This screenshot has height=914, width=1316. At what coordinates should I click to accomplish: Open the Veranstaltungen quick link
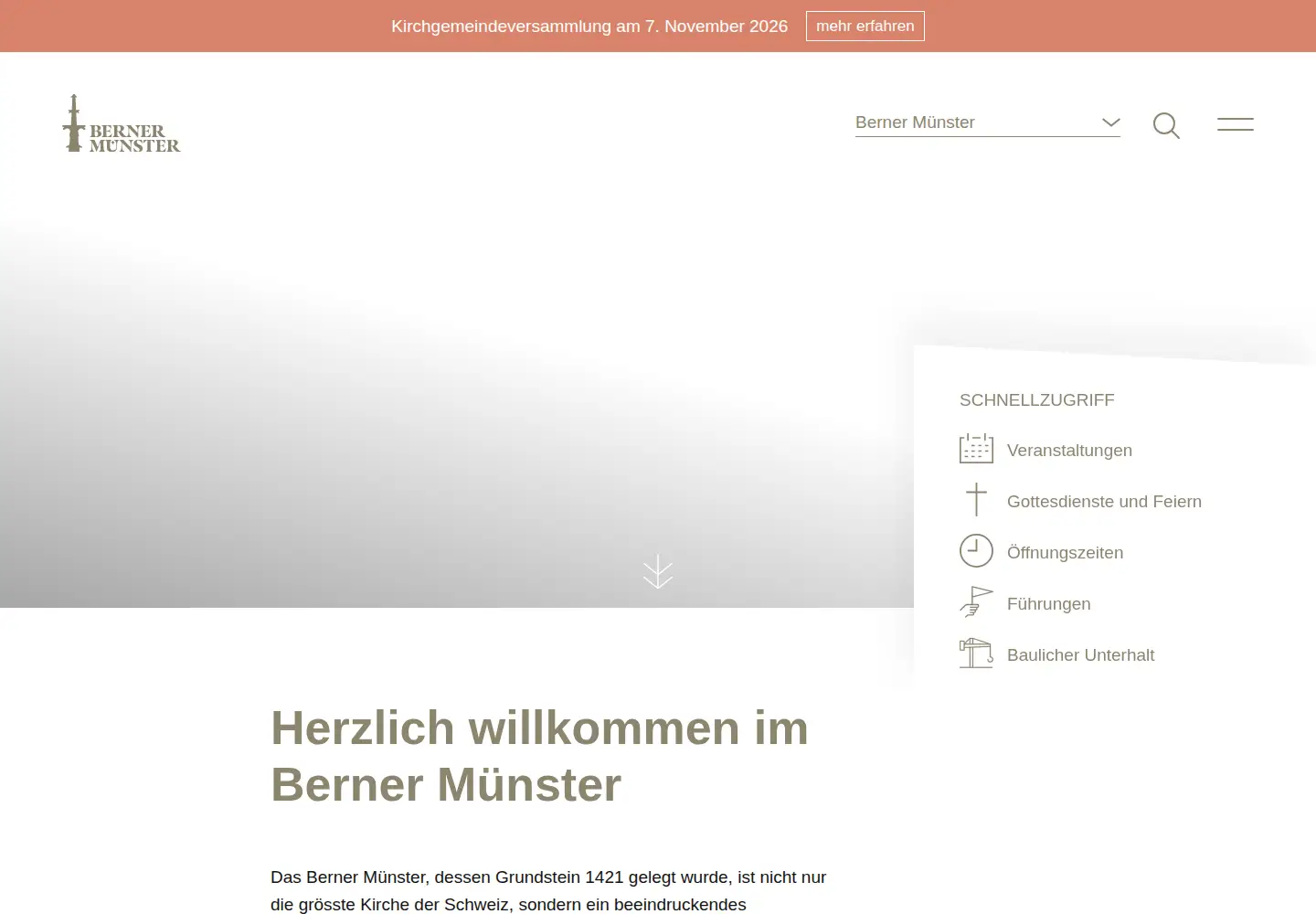[x=1069, y=450]
